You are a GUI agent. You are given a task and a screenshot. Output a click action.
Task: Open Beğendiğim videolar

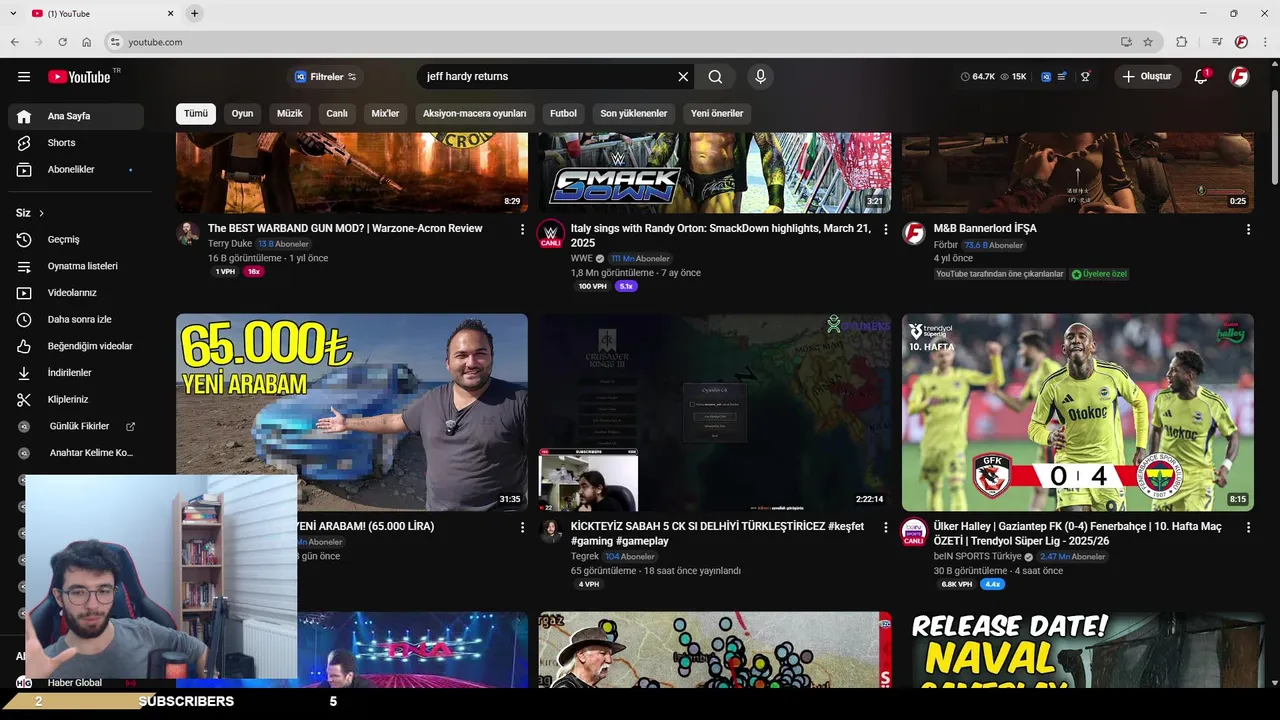76,346
